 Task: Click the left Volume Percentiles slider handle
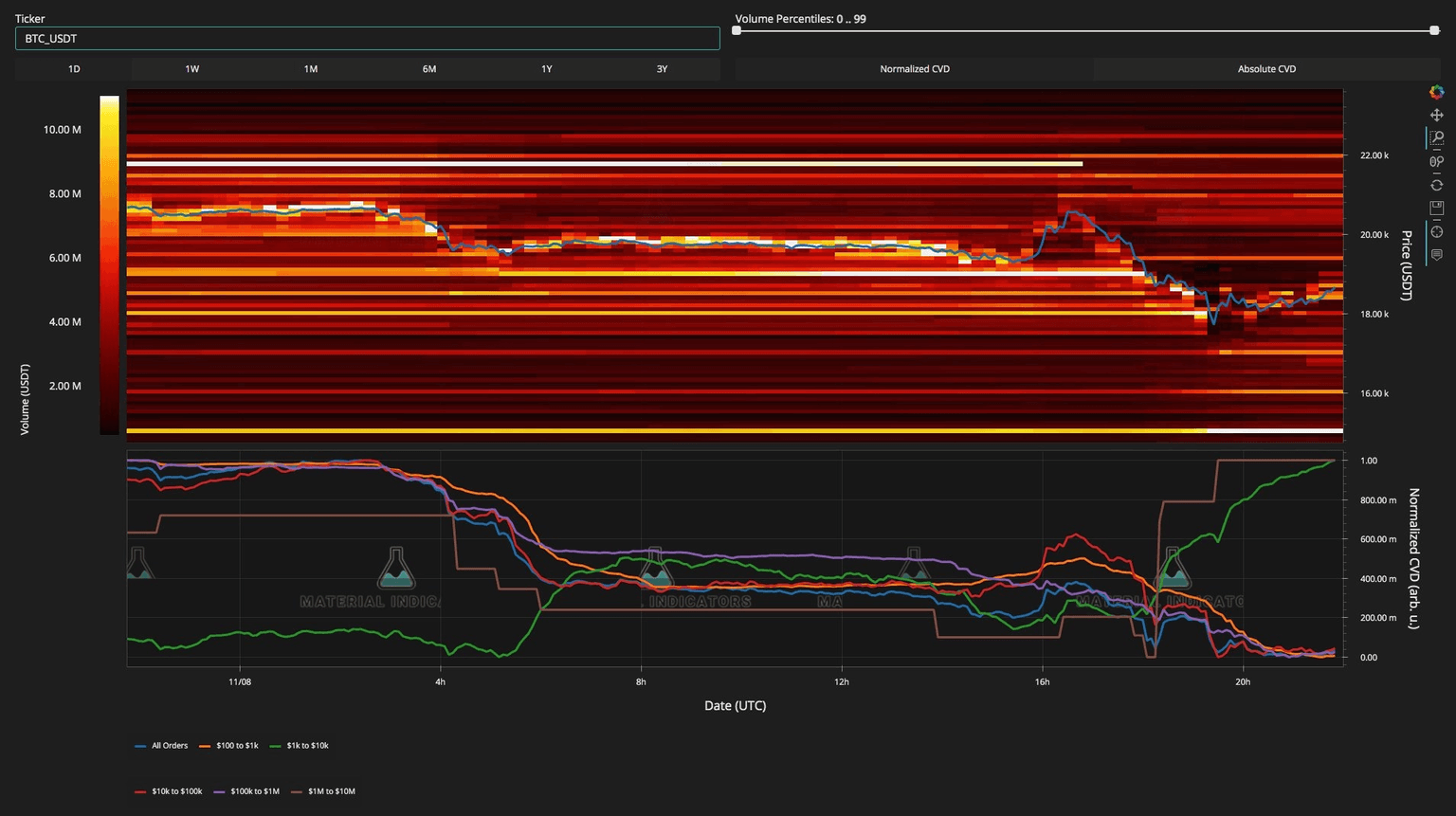(737, 31)
